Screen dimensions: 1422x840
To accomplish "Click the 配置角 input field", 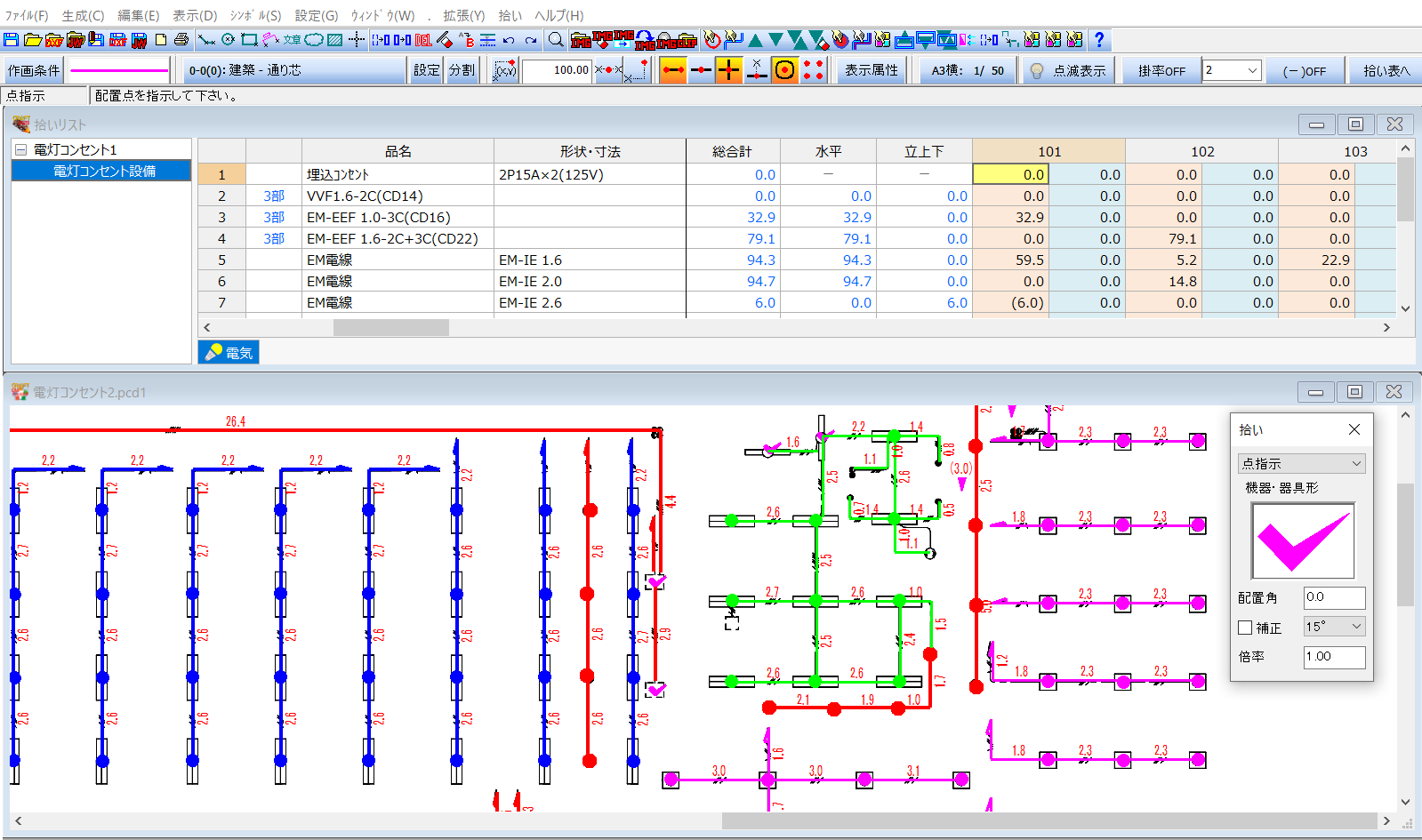I will (x=1334, y=597).
